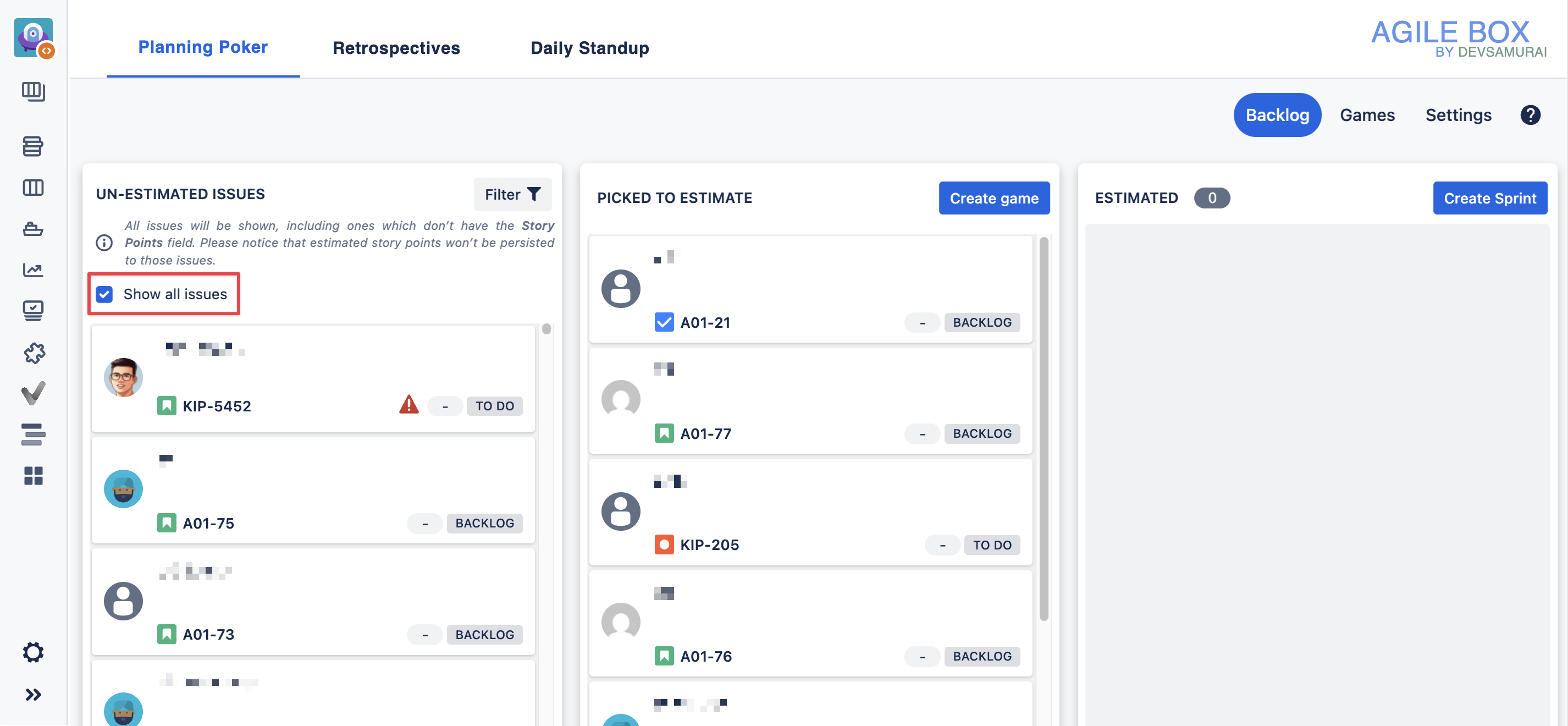The height and width of the screenshot is (726, 1568).
Task: Open the settings gear in sidebar
Action: click(x=33, y=652)
